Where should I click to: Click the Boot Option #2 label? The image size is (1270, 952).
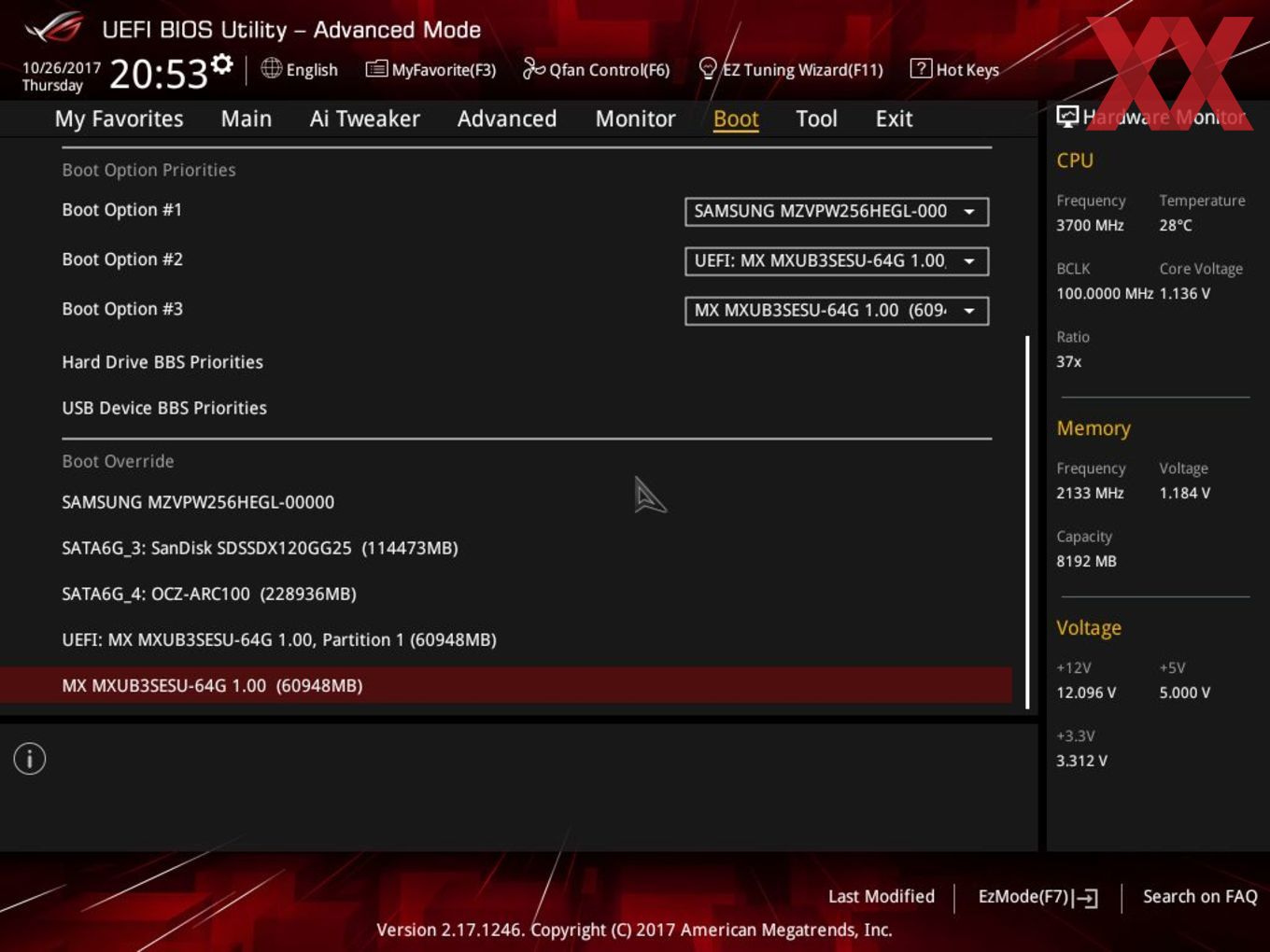pyautogui.click(x=122, y=259)
